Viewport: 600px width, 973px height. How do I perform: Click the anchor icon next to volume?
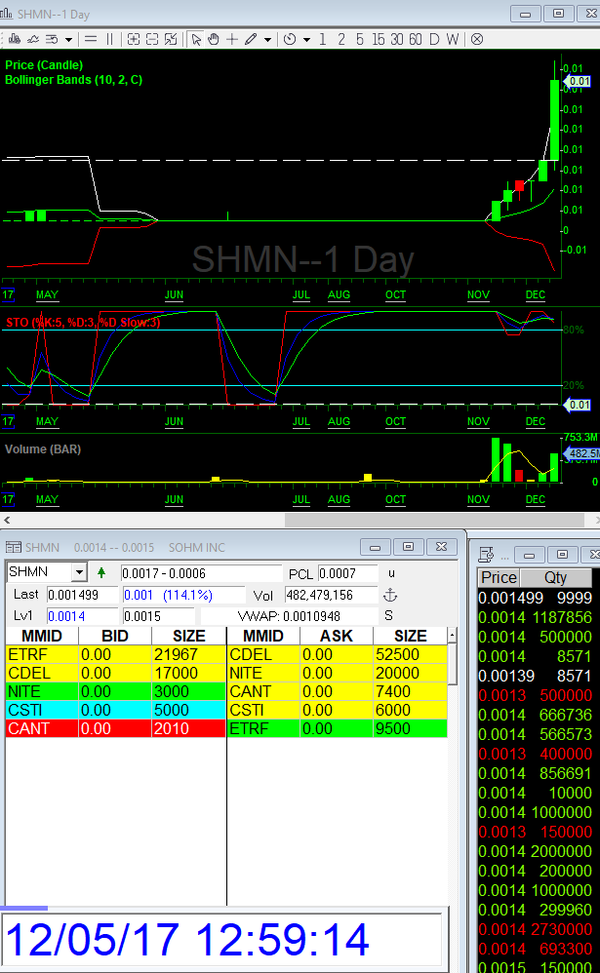(x=390, y=595)
